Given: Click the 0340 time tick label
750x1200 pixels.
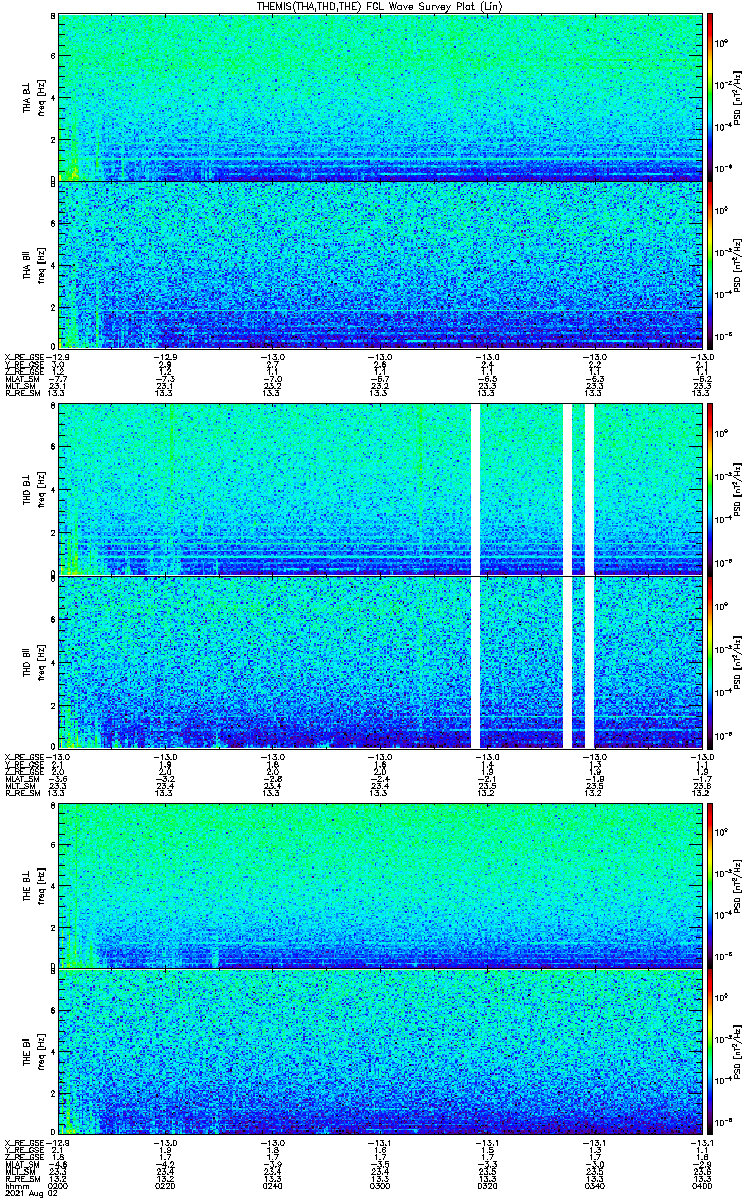Looking at the screenshot, I should tap(596, 1186).
